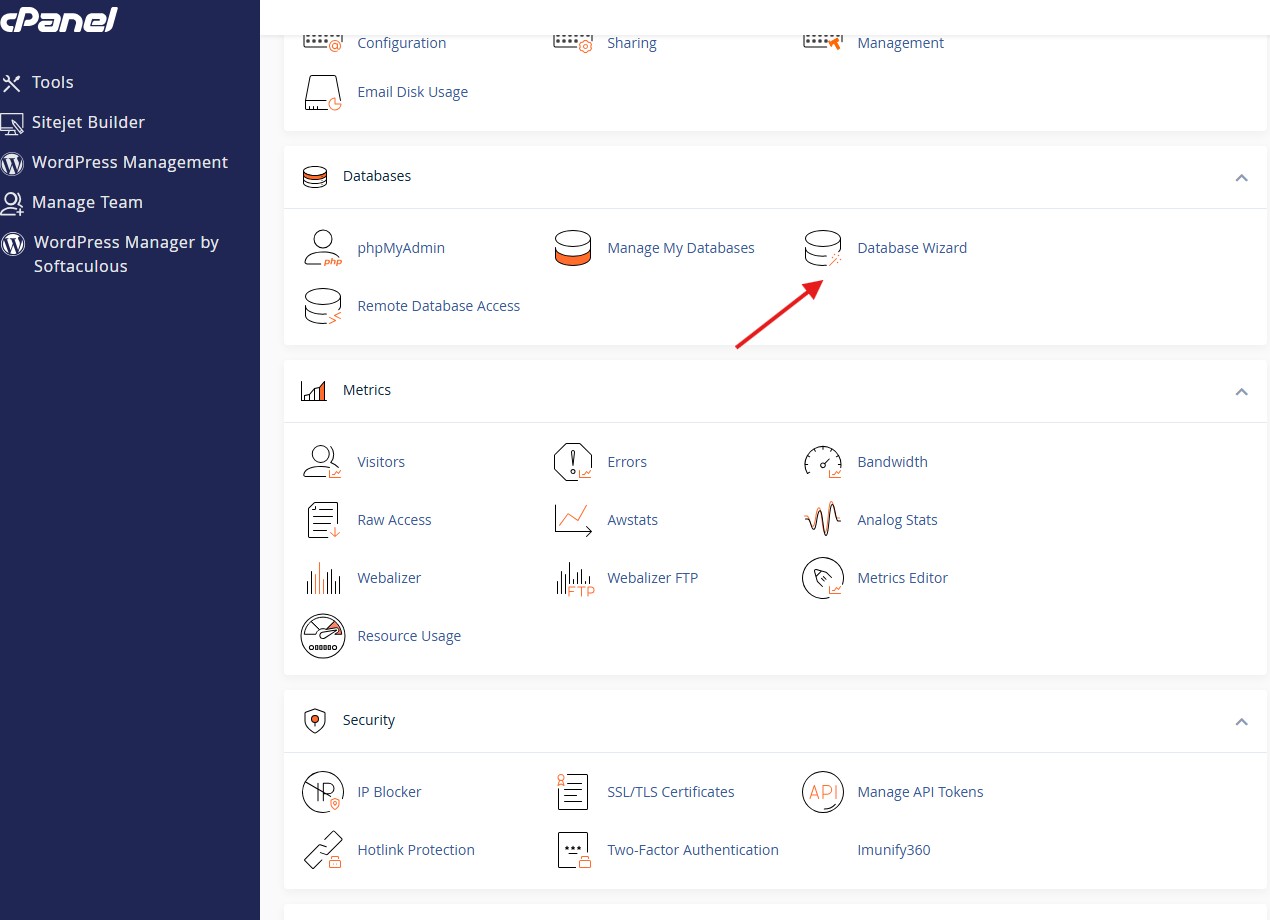
Task: Open WordPress Management in the sidebar
Action: [x=129, y=162]
